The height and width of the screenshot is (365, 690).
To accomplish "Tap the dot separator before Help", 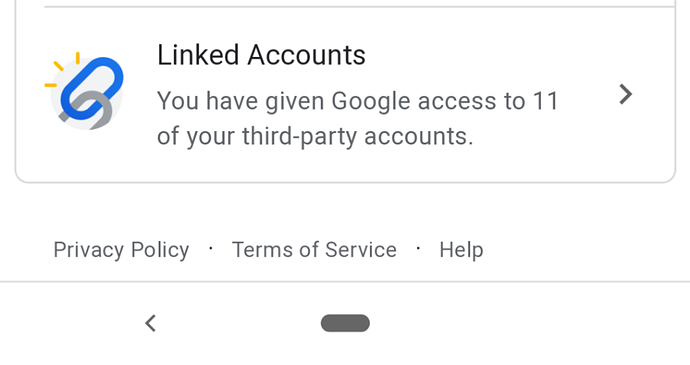I will tap(418, 249).
